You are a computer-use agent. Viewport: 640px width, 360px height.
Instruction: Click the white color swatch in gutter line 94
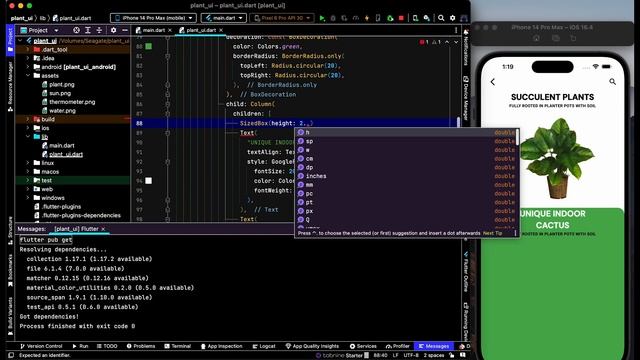pyautogui.click(x=149, y=181)
